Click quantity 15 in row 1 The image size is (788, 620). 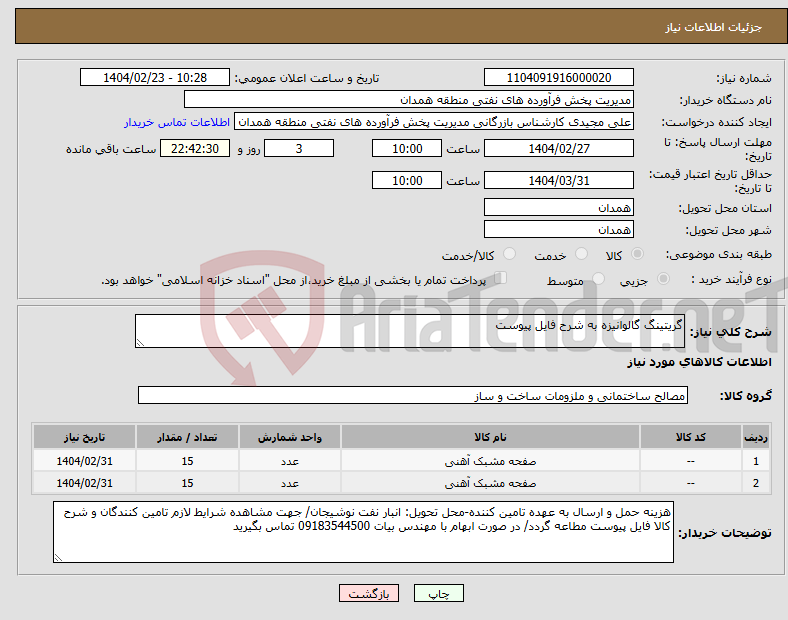coord(187,461)
